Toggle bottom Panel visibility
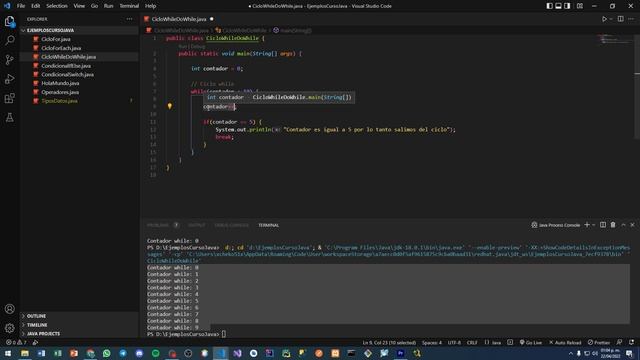The image size is (640, 360). point(558,6)
